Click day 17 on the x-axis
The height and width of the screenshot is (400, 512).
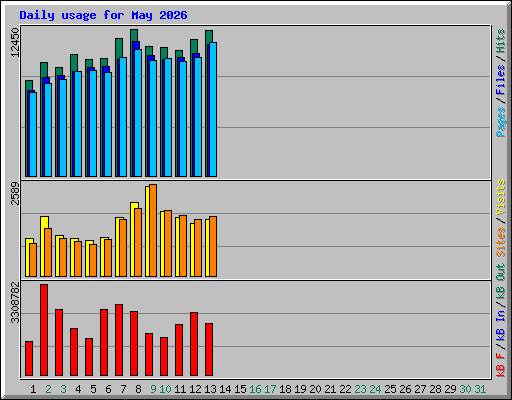[270, 389]
